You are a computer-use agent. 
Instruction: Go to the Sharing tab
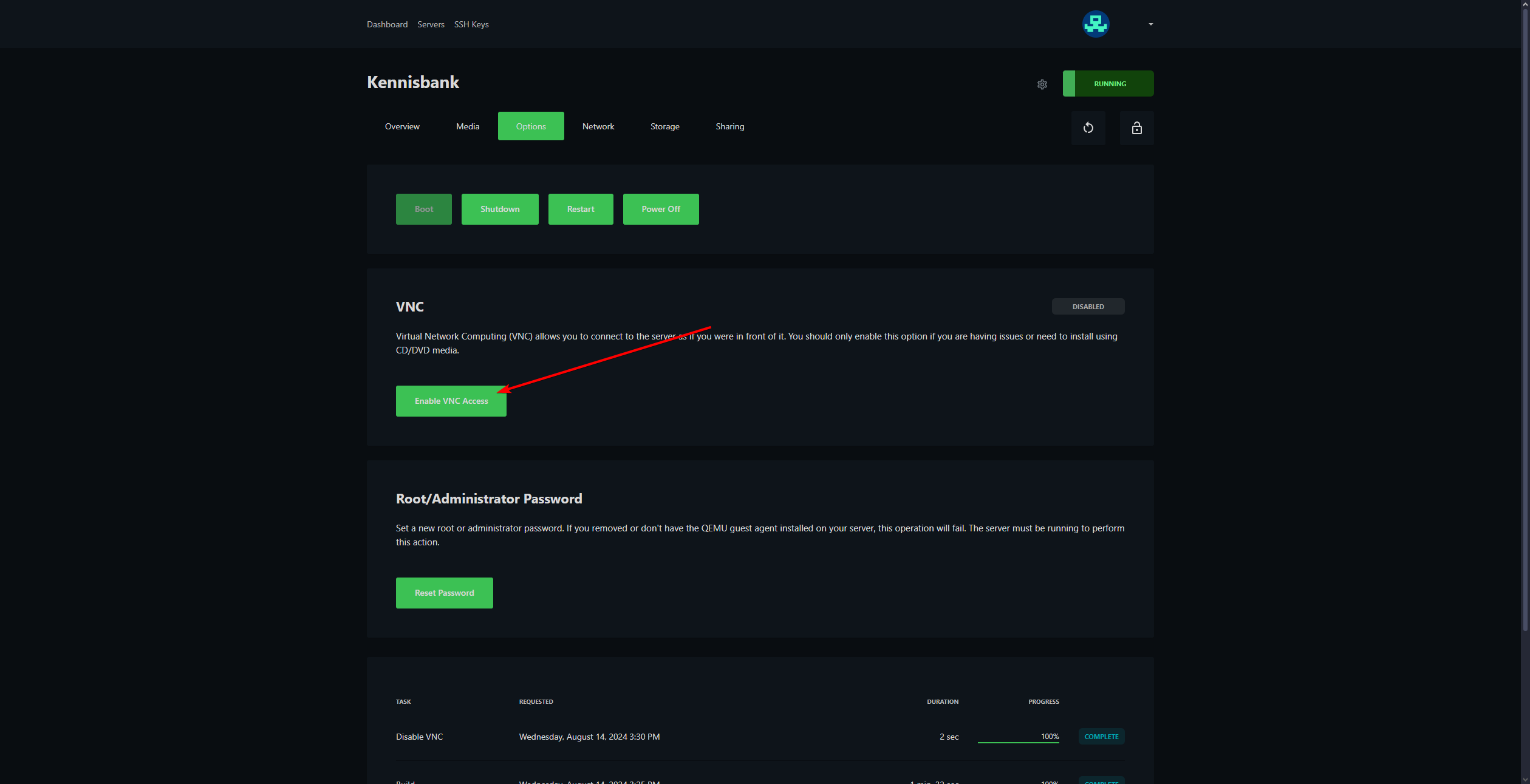click(x=729, y=126)
